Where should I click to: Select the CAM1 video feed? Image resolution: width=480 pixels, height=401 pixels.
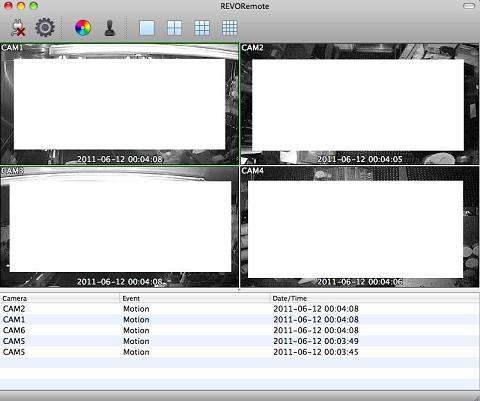pos(119,104)
